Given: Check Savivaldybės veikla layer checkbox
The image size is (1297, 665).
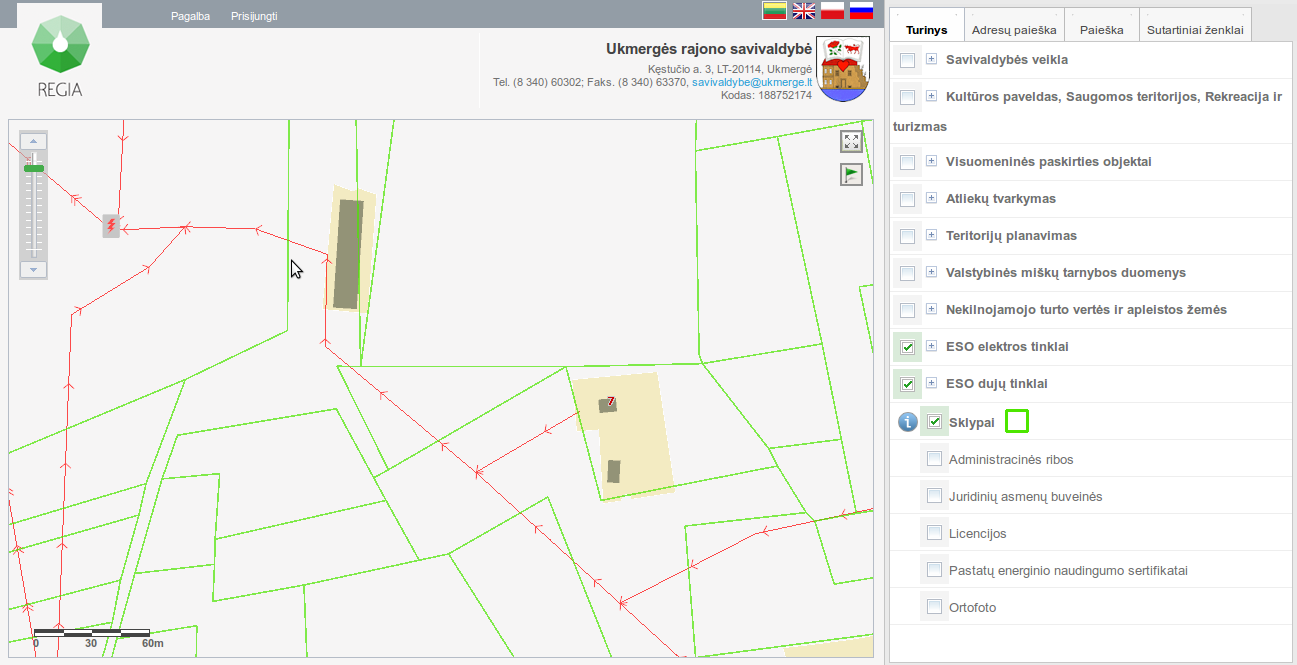Looking at the screenshot, I should [907, 61].
